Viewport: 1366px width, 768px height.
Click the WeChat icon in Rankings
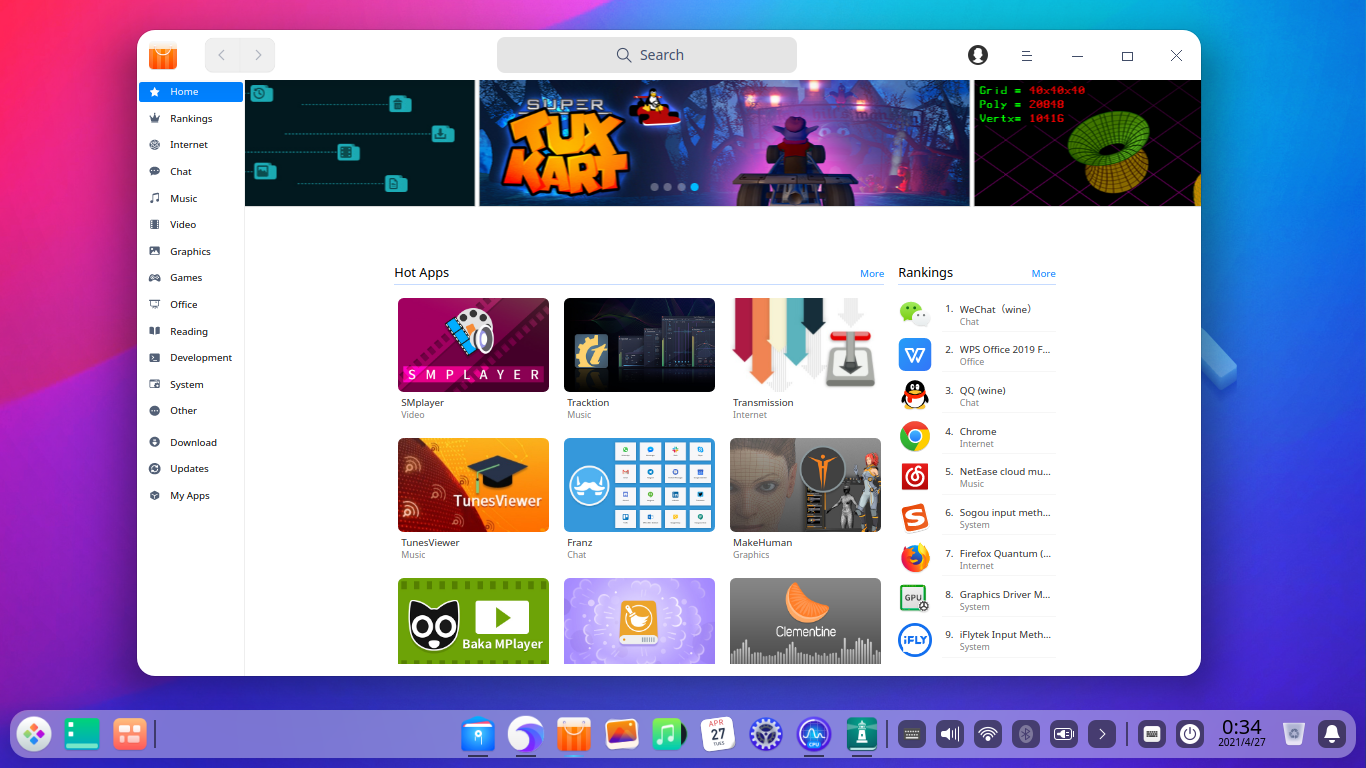914,314
